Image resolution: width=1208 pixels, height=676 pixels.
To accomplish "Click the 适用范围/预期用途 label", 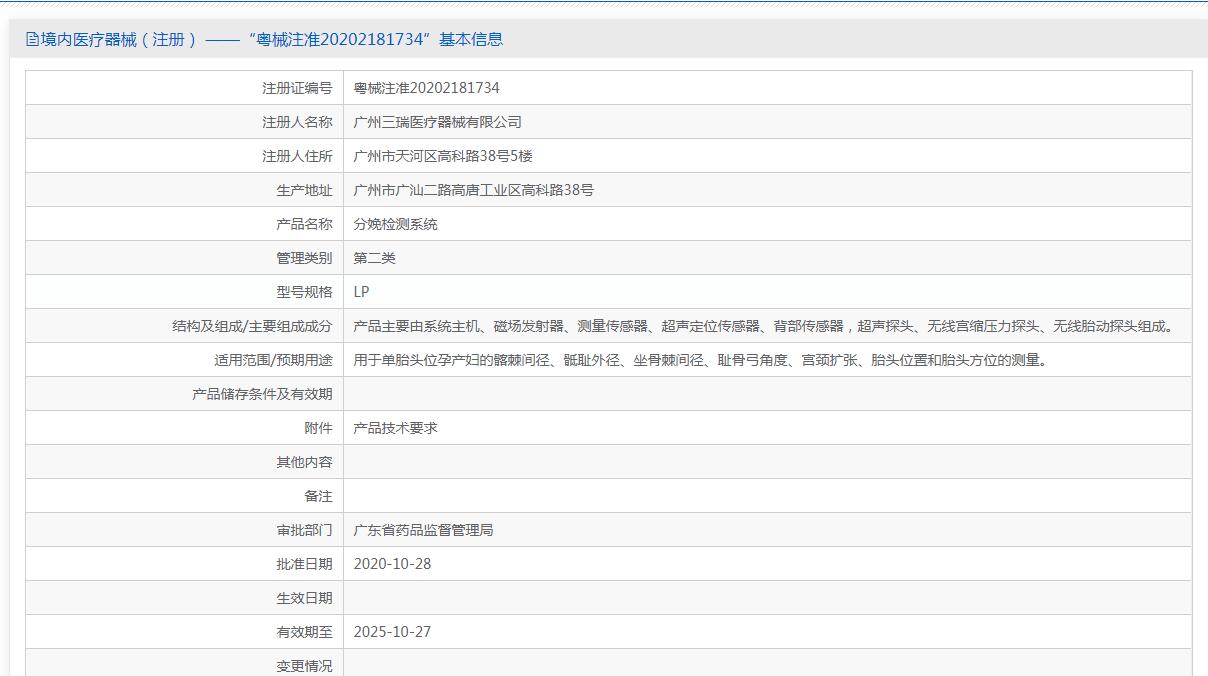I will pyautogui.click(x=273, y=360).
